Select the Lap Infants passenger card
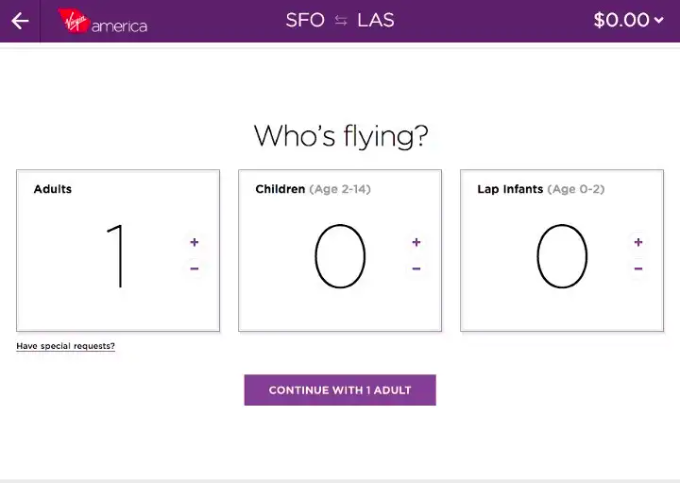 (x=562, y=250)
